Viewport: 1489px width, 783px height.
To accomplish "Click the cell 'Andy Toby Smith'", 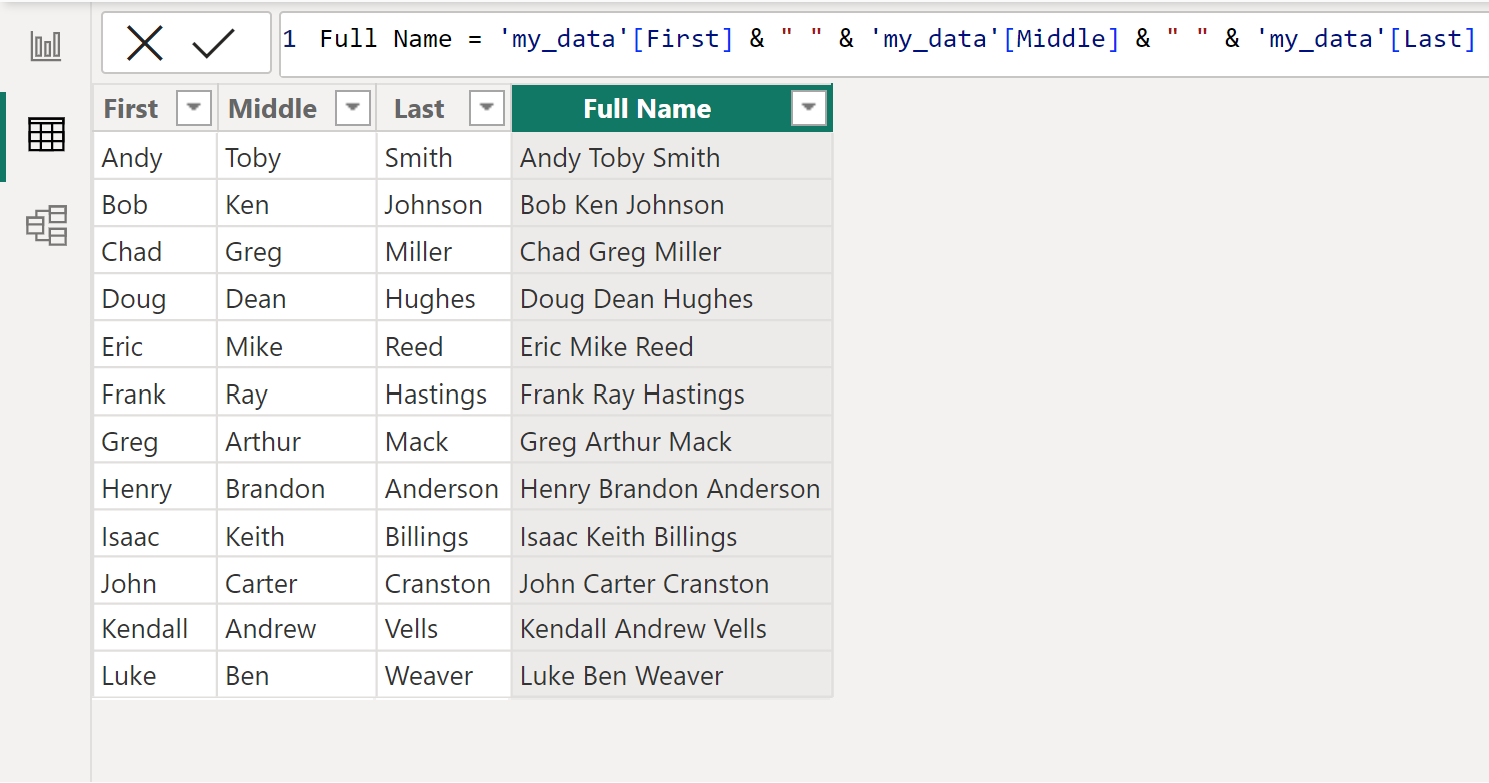I will point(672,157).
